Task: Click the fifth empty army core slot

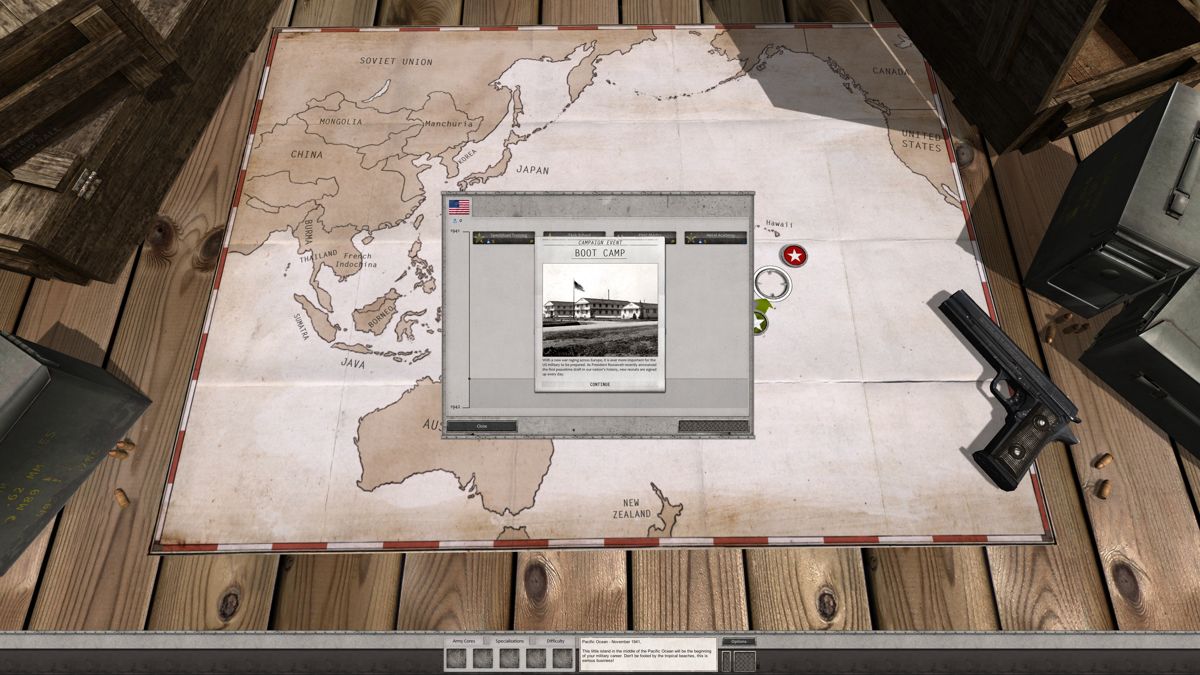Action: pyautogui.click(x=563, y=659)
